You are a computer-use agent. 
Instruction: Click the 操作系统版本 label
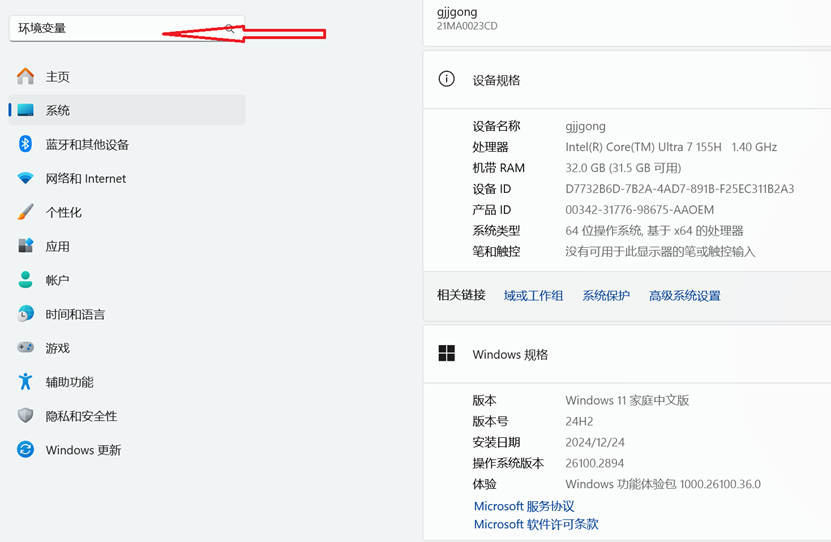click(x=508, y=463)
